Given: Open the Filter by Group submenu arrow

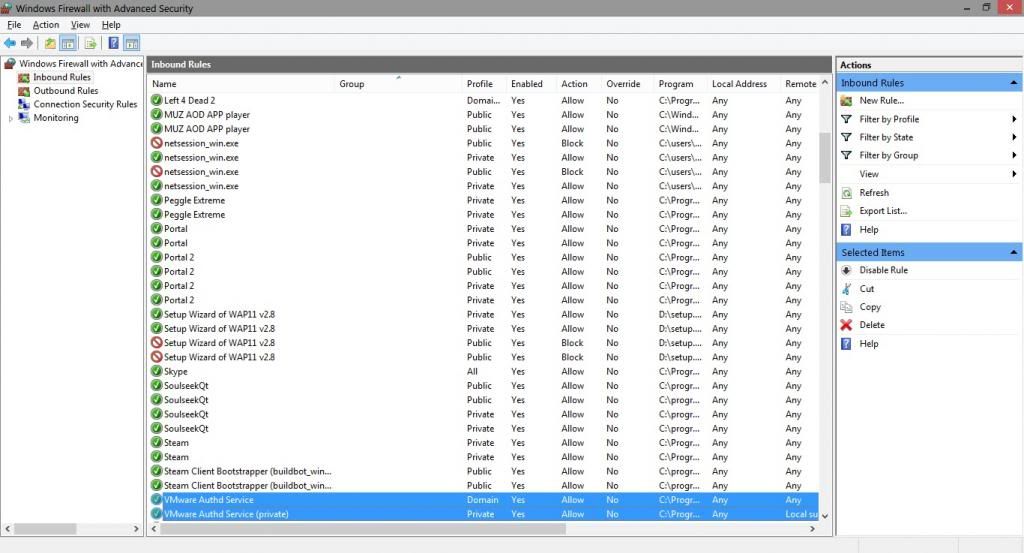Looking at the screenshot, I should (1014, 155).
